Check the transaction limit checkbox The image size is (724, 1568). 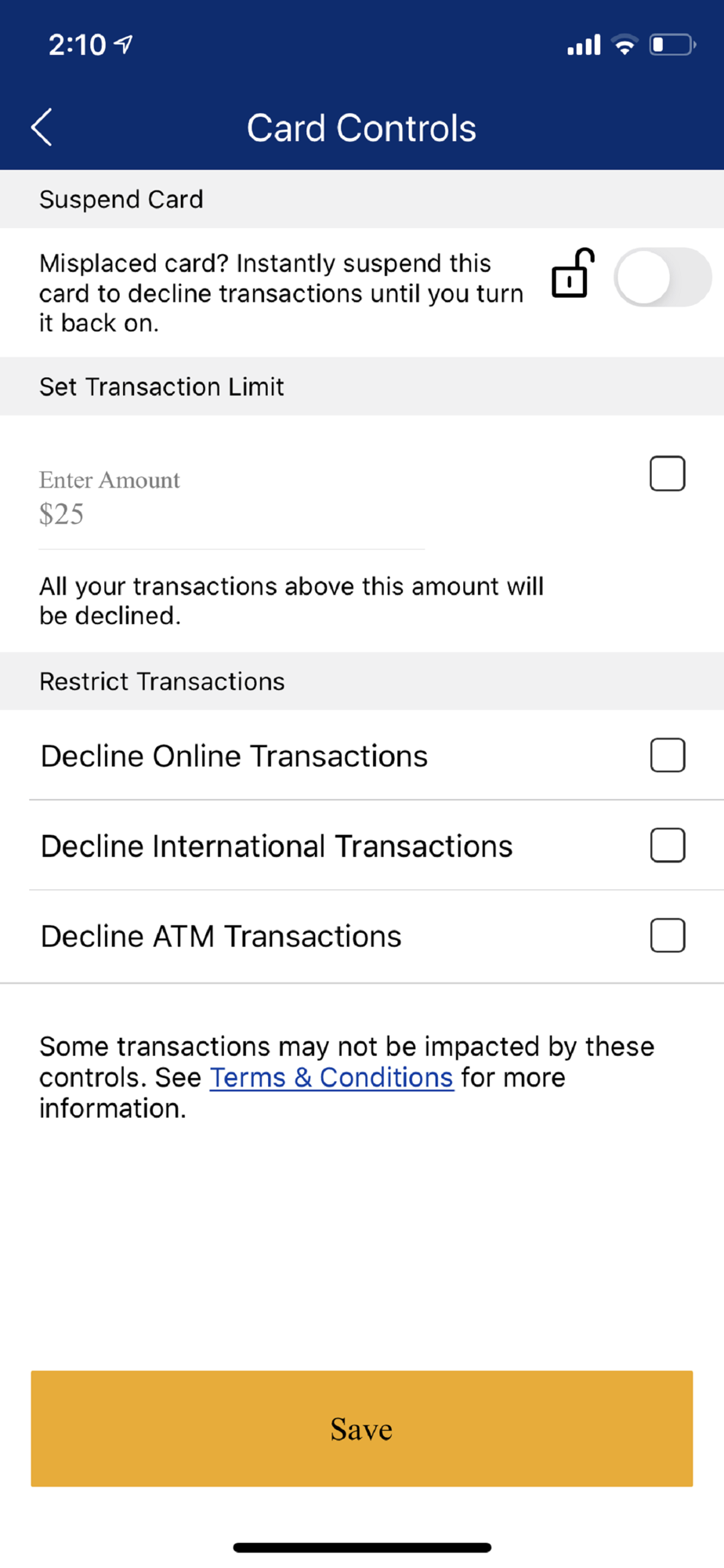668,474
